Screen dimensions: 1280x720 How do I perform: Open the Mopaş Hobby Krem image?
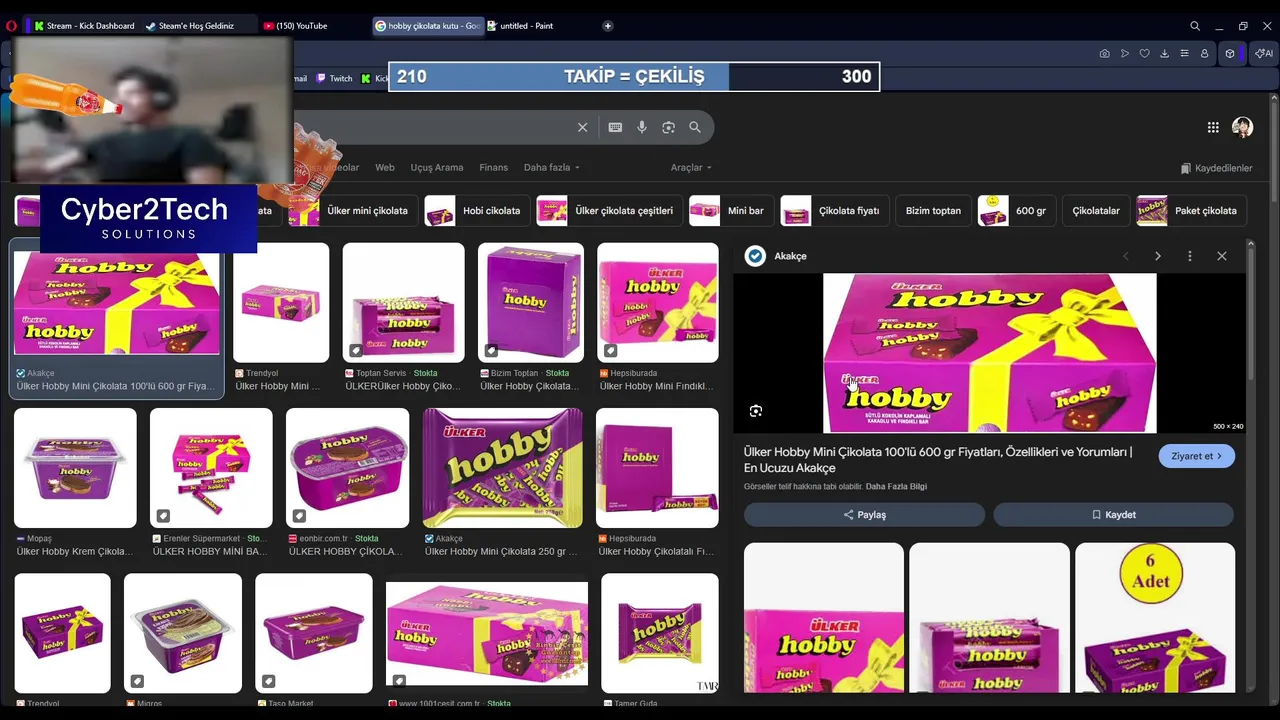pos(75,468)
